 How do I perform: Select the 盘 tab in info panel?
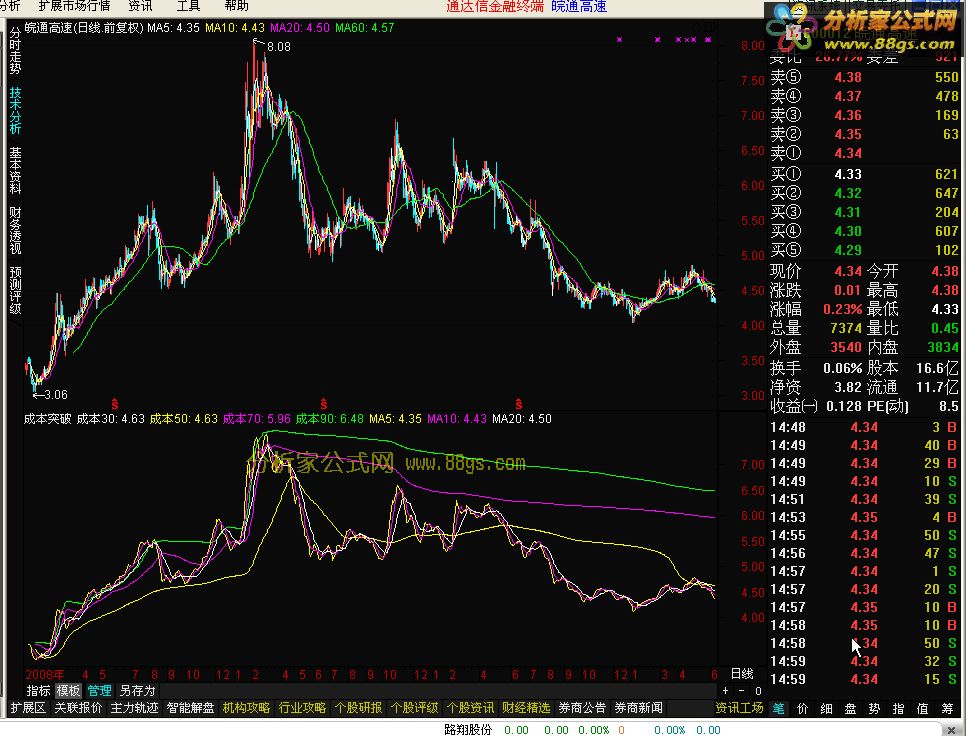tap(850, 709)
